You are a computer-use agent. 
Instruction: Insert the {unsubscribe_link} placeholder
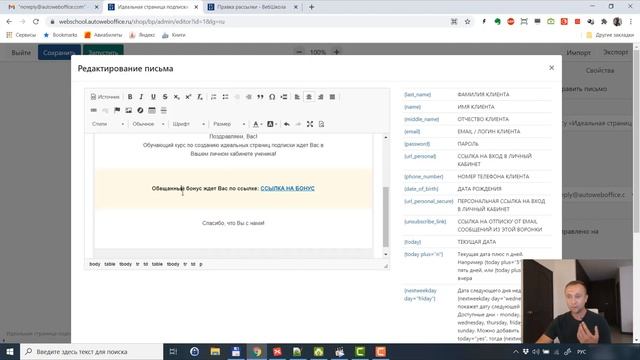point(425,221)
